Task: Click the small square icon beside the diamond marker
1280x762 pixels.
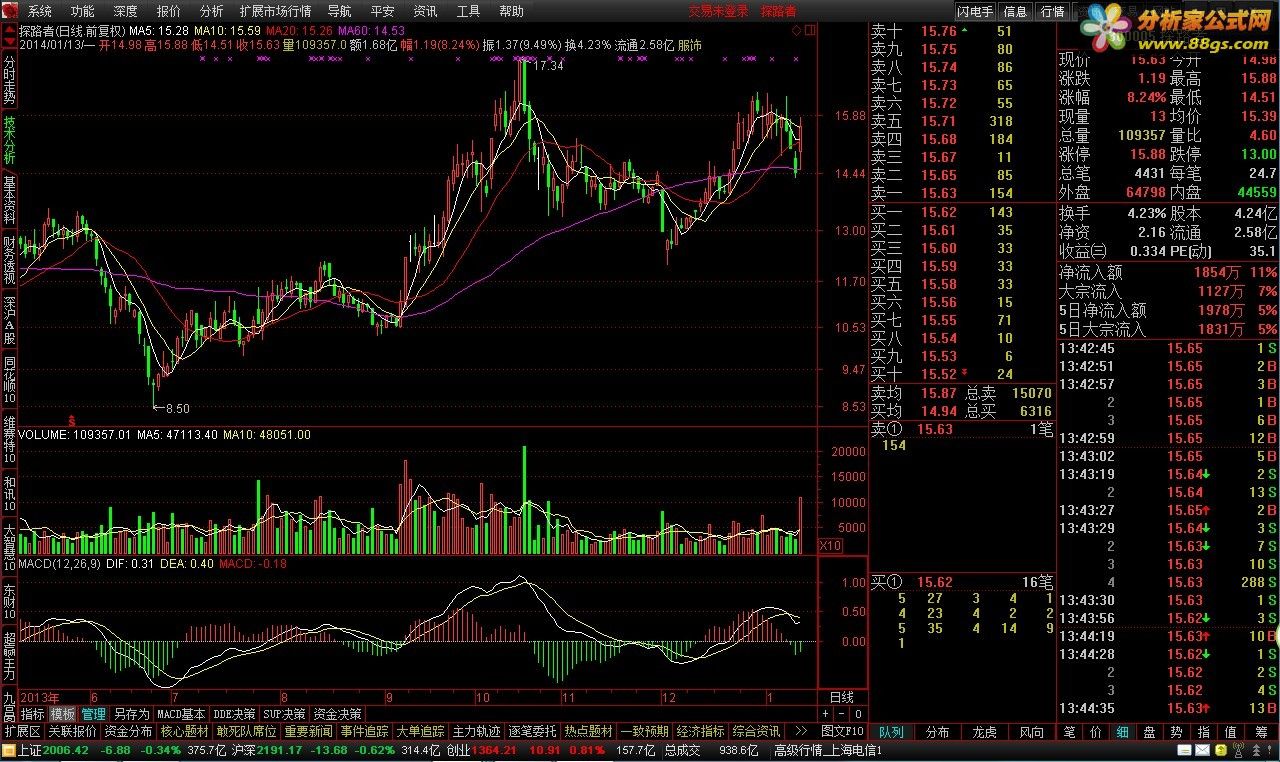Action: (809, 31)
